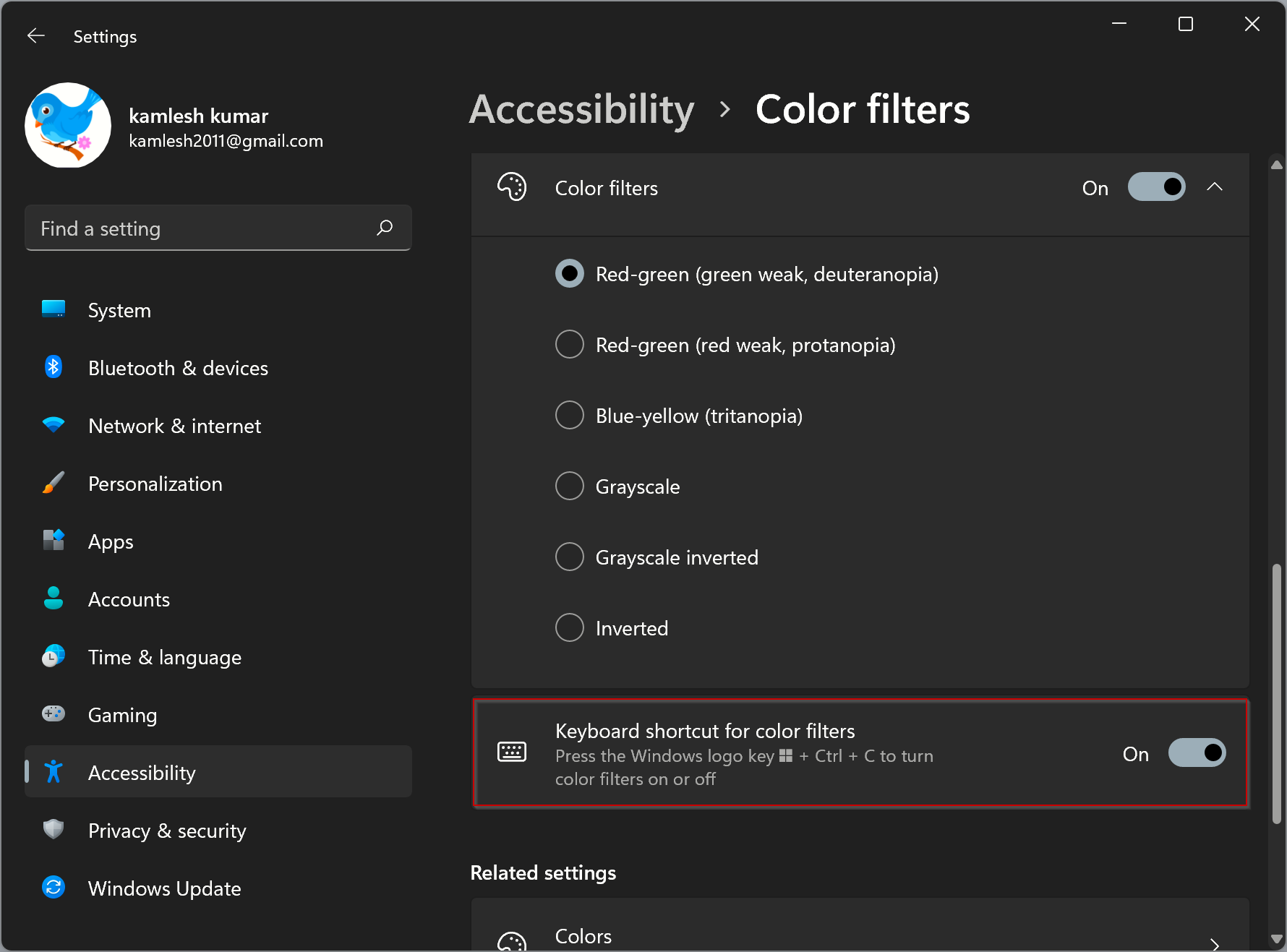Choose Grayscale inverted filter
Screen dimensions: 1287x952
click(570, 557)
